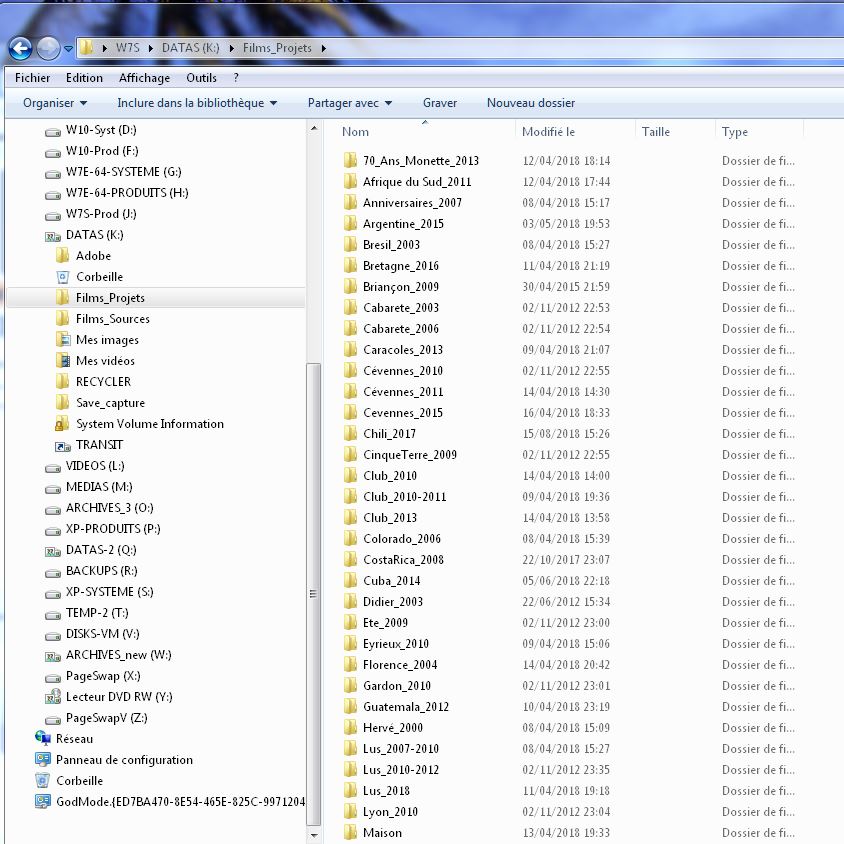This screenshot has width=844, height=844.
Task: Create a Nouveau dossier
Action: click(x=531, y=103)
